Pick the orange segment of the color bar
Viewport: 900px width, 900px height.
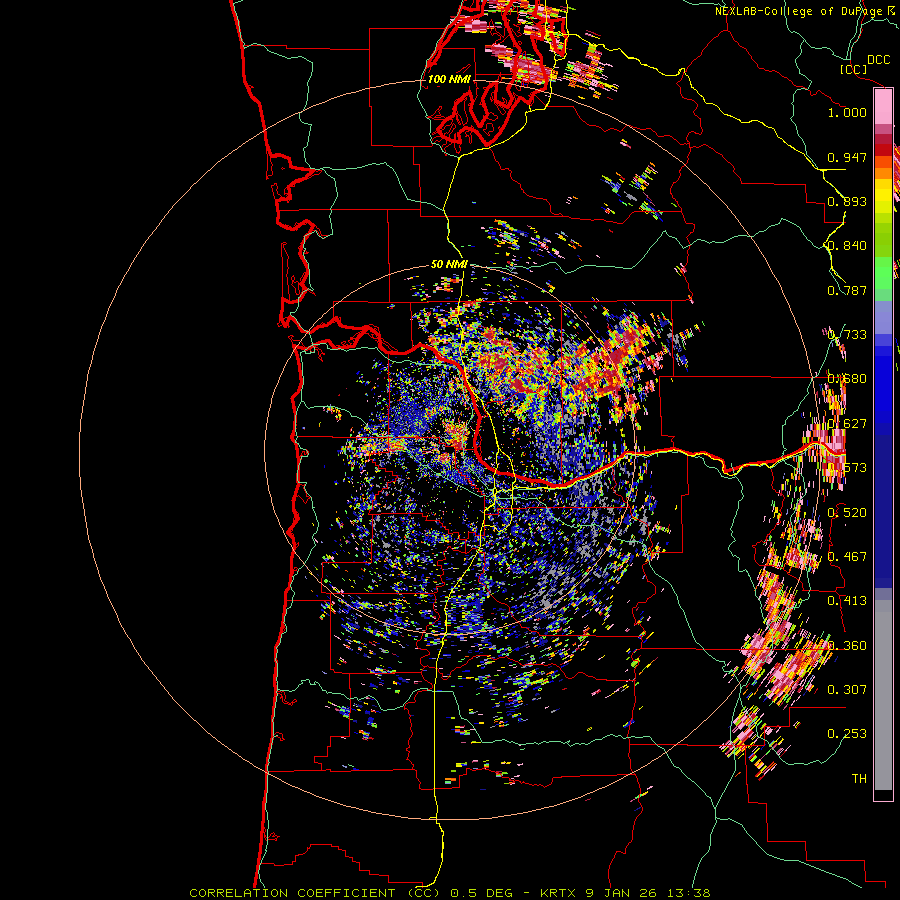click(x=883, y=168)
